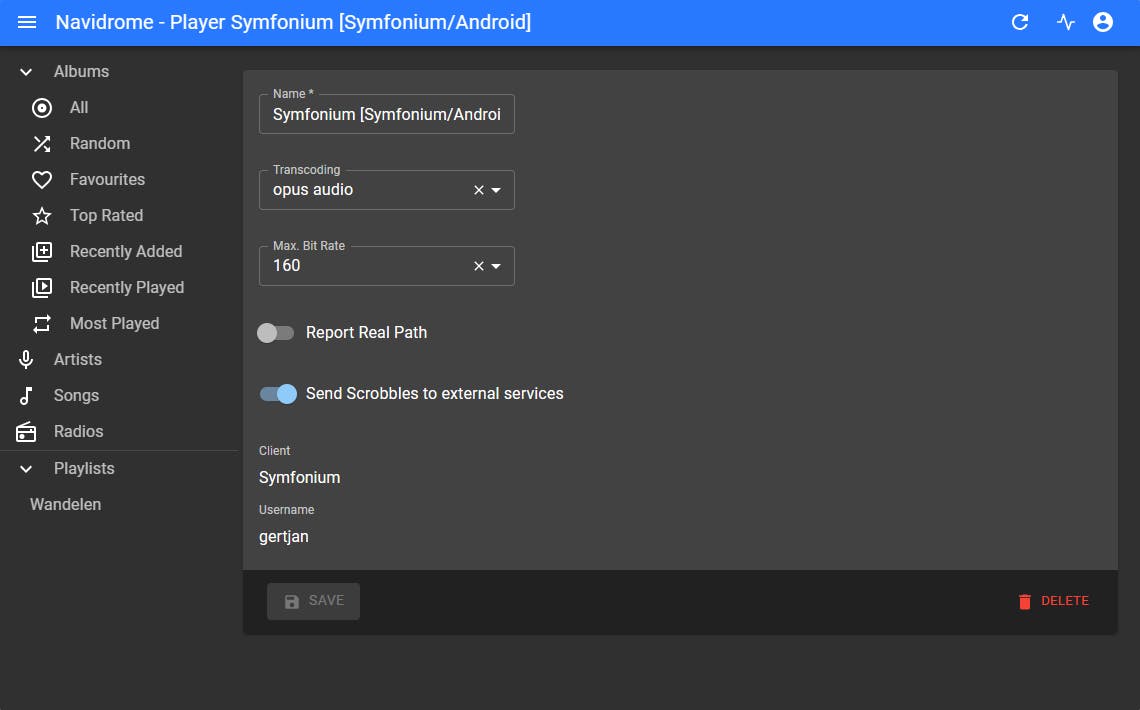
Task: Select the Artists microphone icon
Action: [x=24, y=359]
